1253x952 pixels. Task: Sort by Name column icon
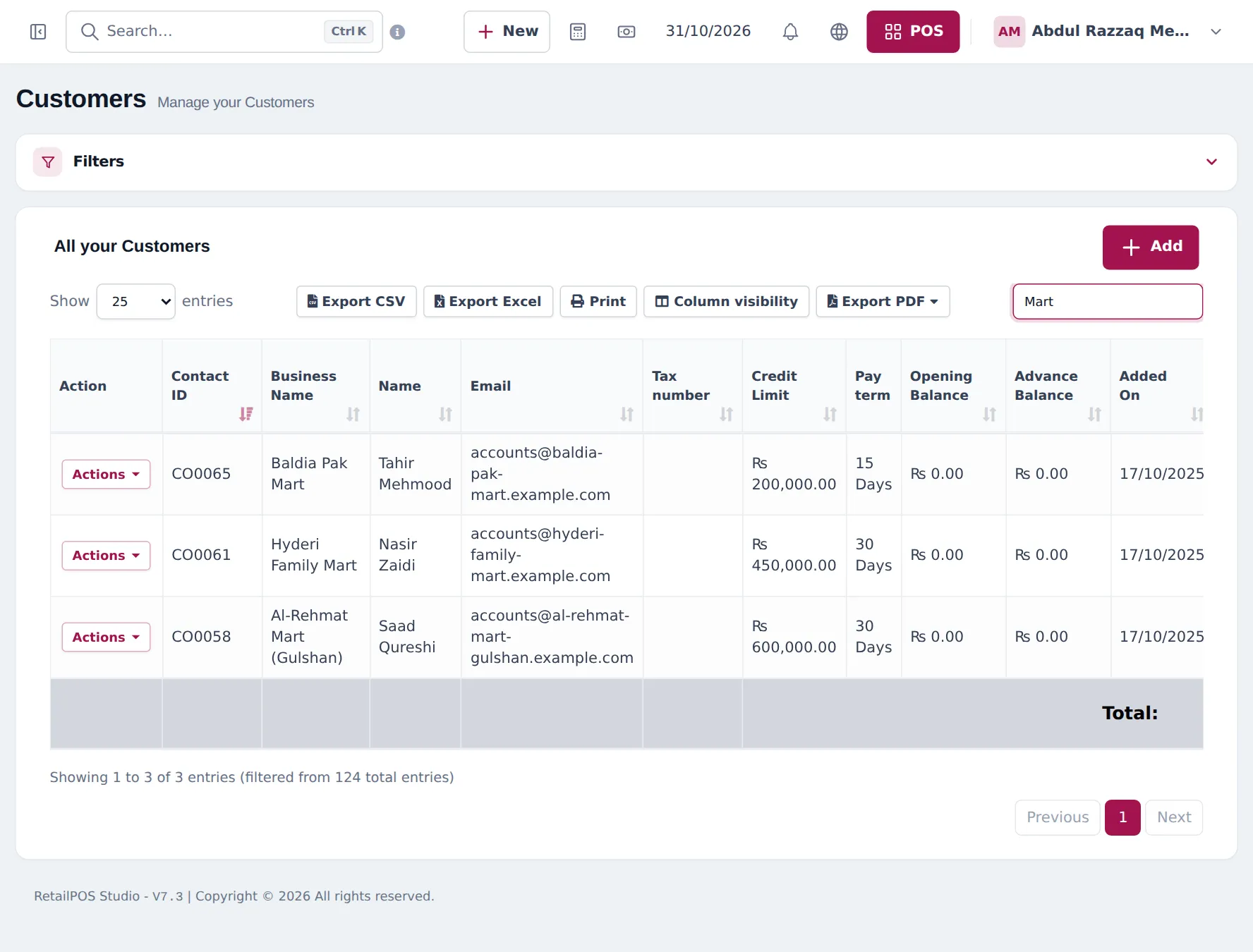[445, 414]
